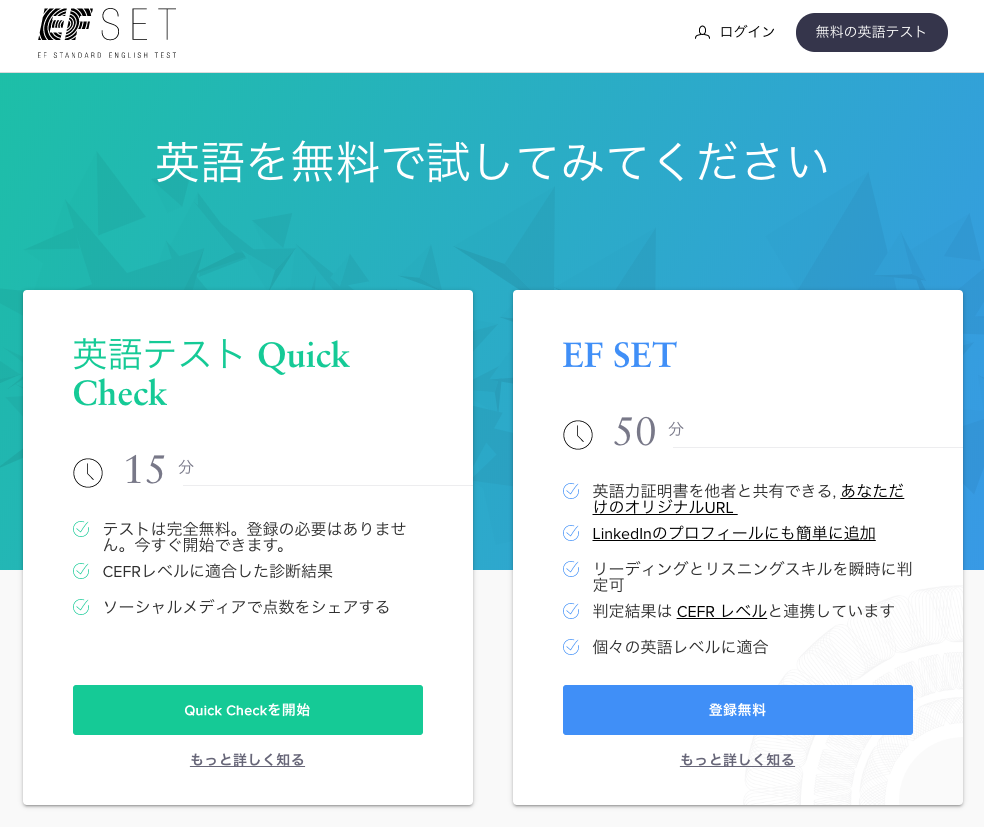Click the clock icon next to 15 分
This screenshot has width=984, height=827.
point(88,472)
